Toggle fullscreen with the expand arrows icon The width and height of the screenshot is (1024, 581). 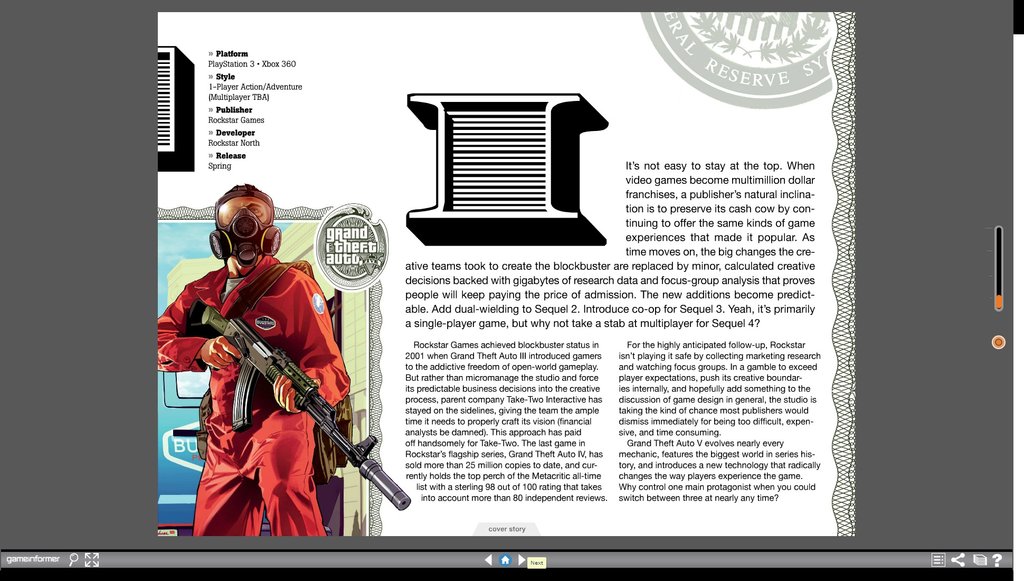coord(92,560)
